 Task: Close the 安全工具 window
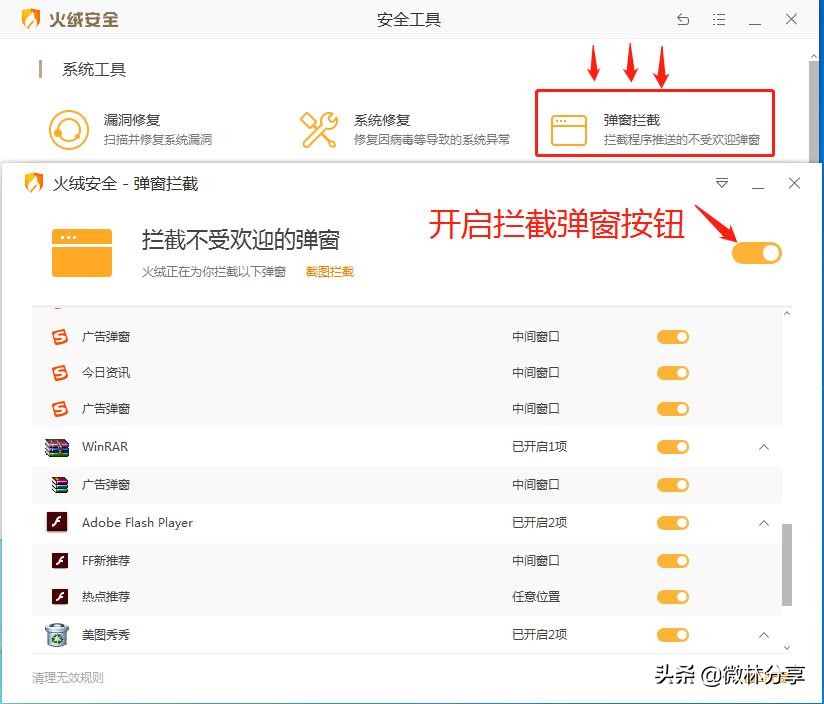[791, 19]
